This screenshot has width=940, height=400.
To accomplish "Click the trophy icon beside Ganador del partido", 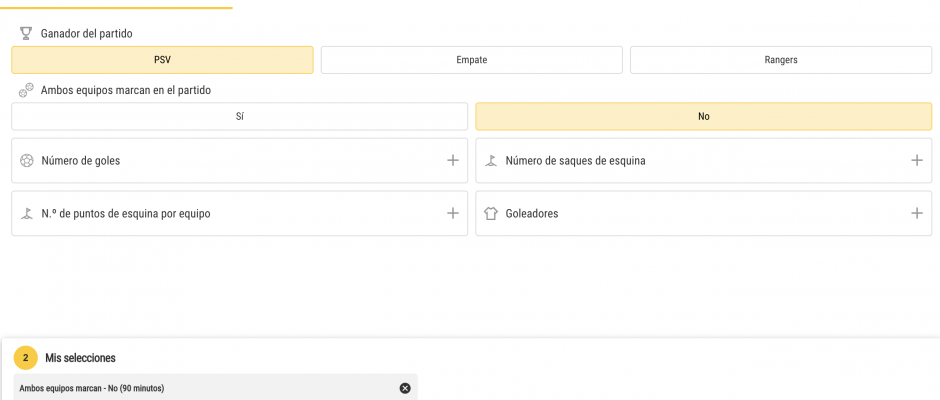I will 26,34.
